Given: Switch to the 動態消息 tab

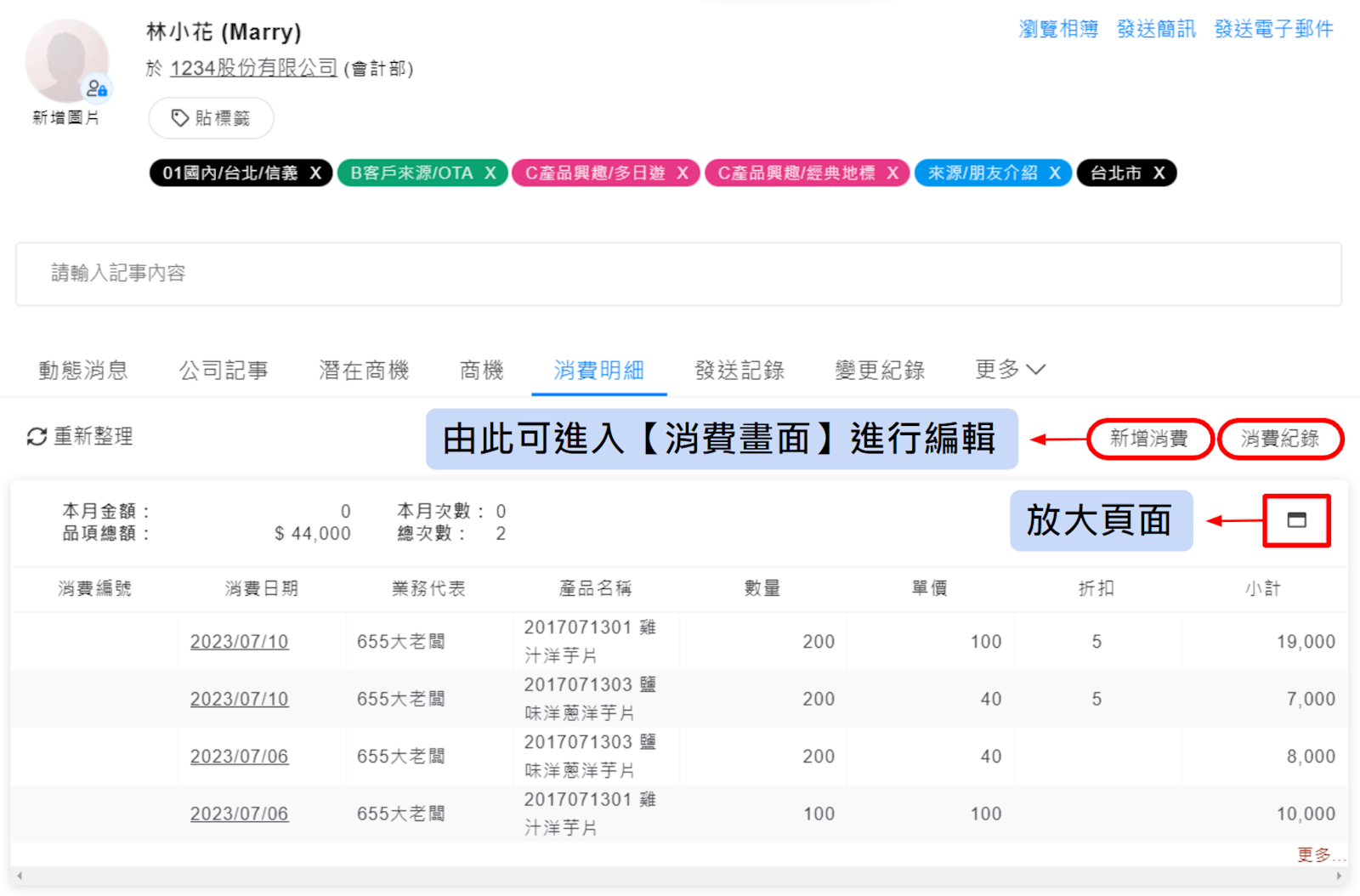Looking at the screenshot, I should click(x=83, y=371).
